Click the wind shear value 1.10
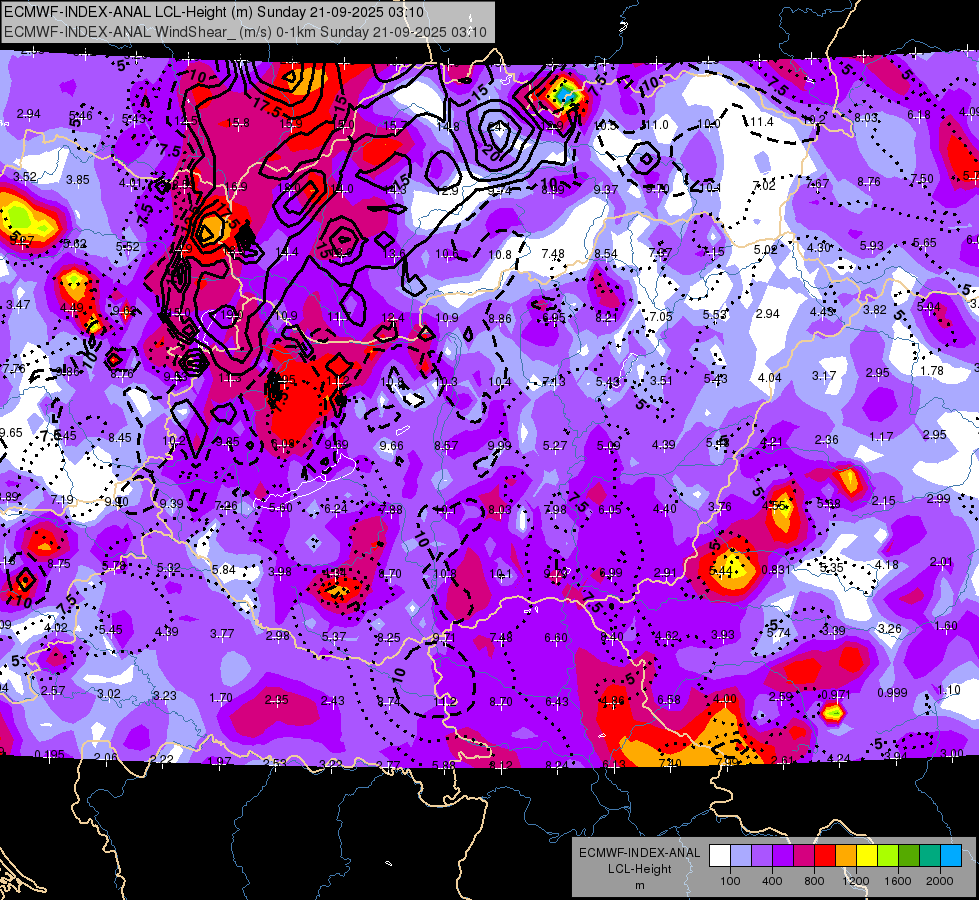The image size is (979, 900). [949, 690]
